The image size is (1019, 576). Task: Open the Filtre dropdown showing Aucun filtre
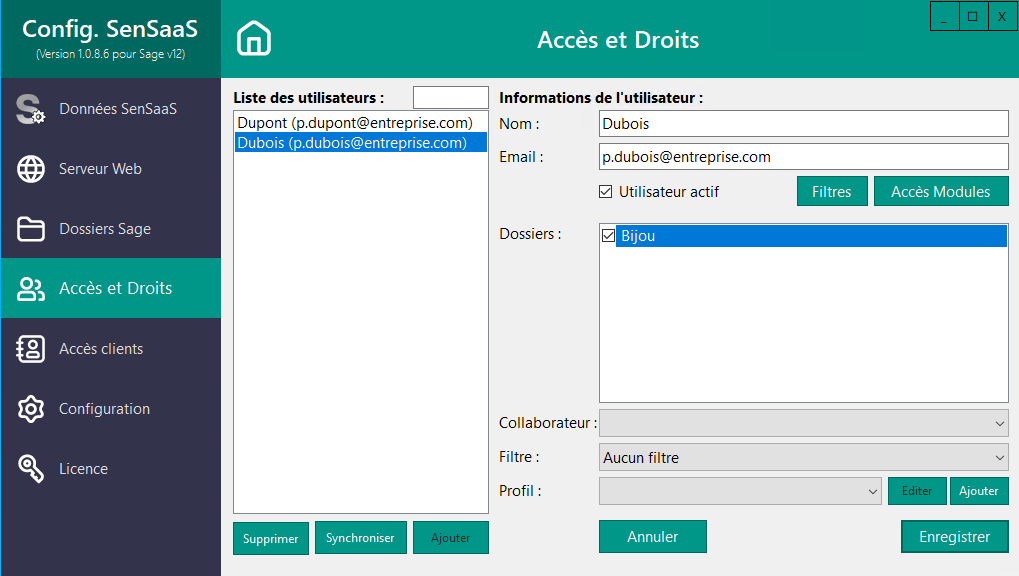[x=803, y=457]
